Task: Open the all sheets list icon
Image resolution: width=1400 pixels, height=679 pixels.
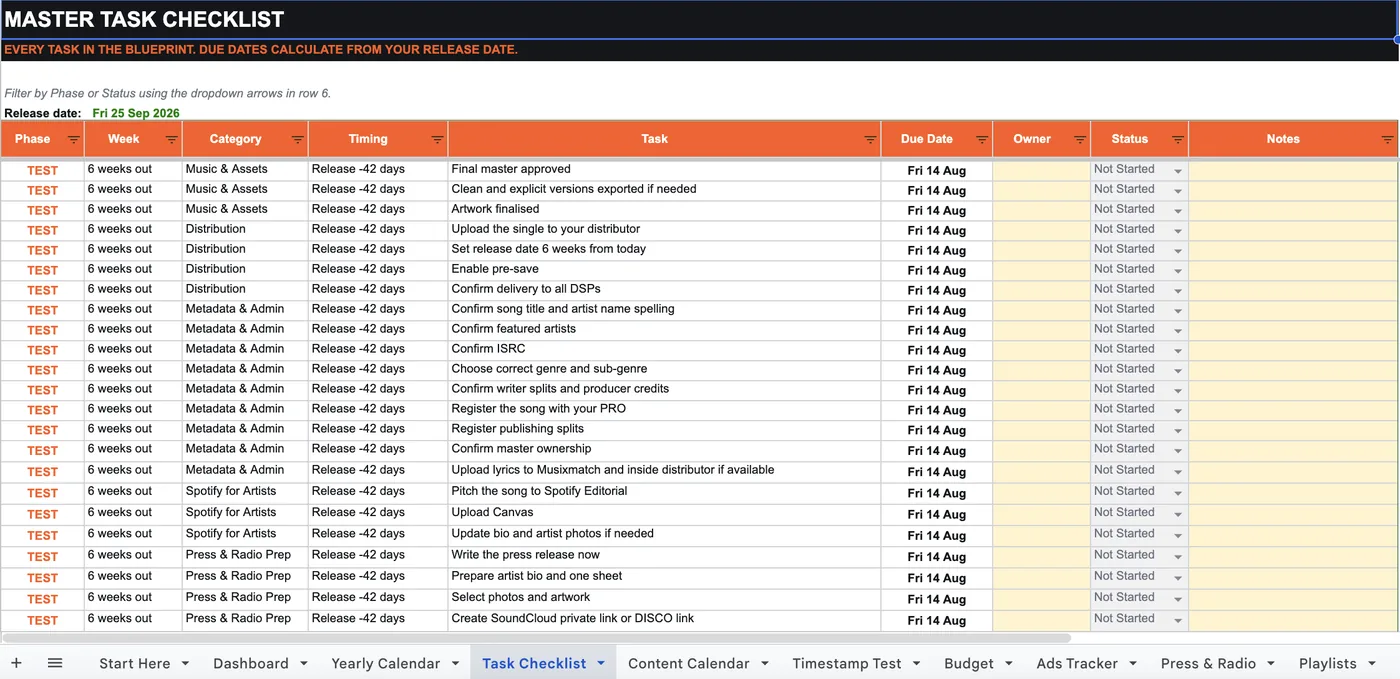Action: point(55,663)
